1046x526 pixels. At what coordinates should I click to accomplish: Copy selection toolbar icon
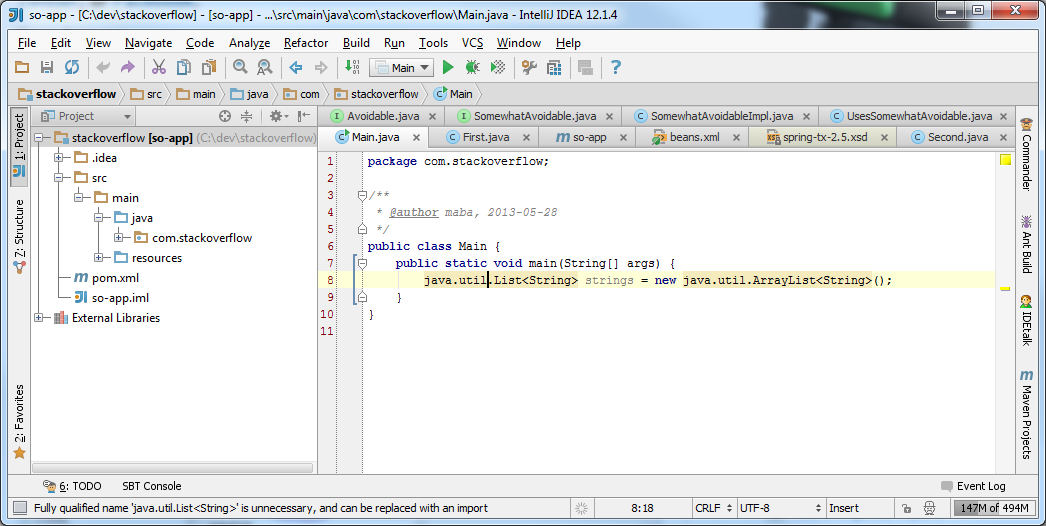tap(184, 67)
